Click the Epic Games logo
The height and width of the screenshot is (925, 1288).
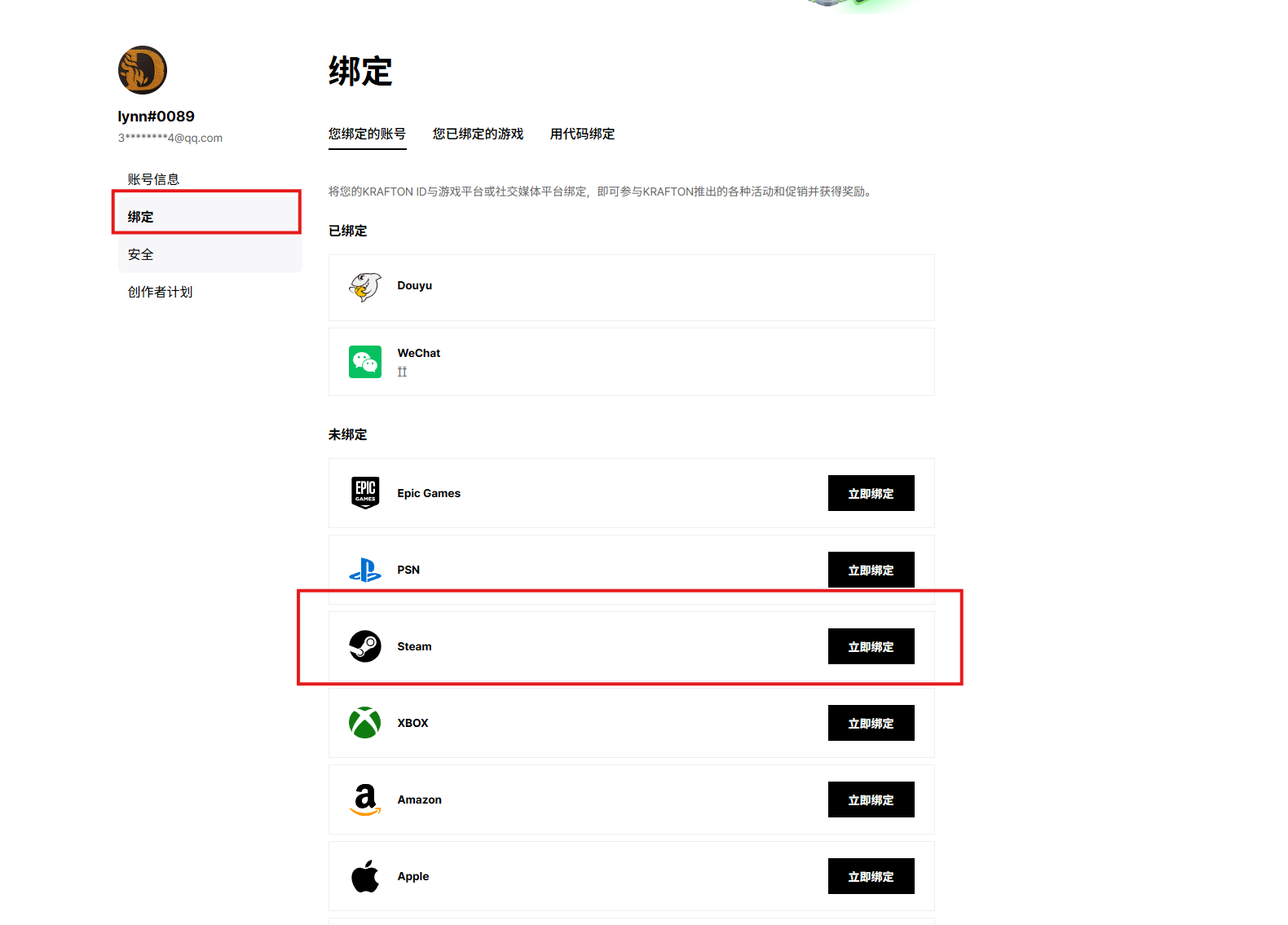tap(365, 493)
